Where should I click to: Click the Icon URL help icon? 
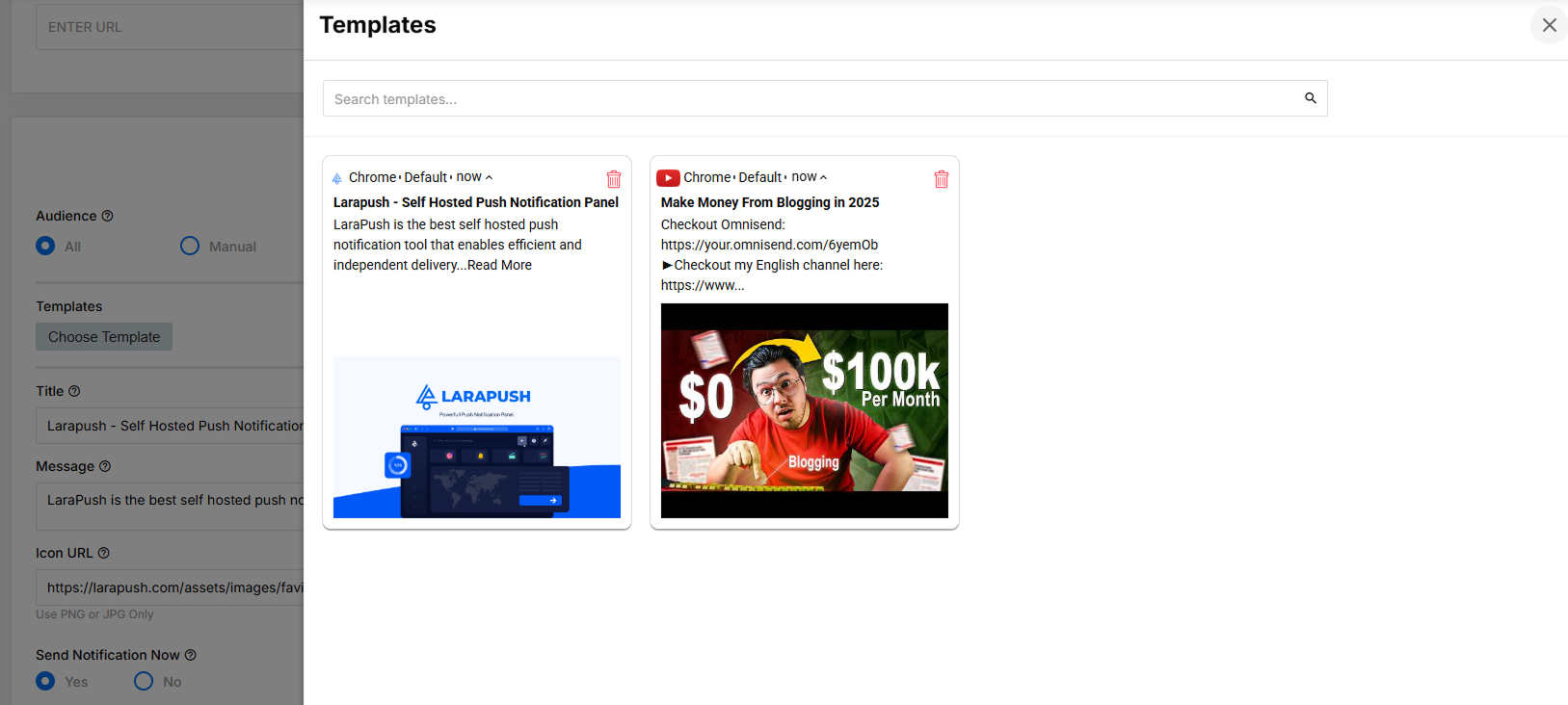point(104,553)
